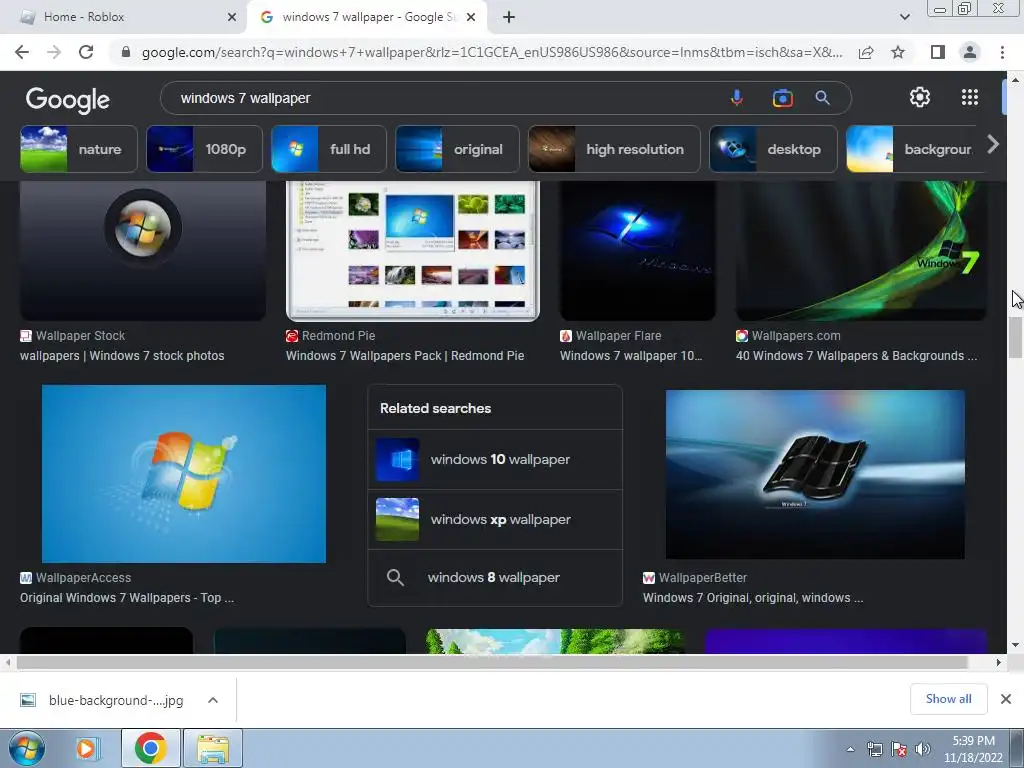Filter results by high resolution chip
1024x768 pixels.
point(614,149)
